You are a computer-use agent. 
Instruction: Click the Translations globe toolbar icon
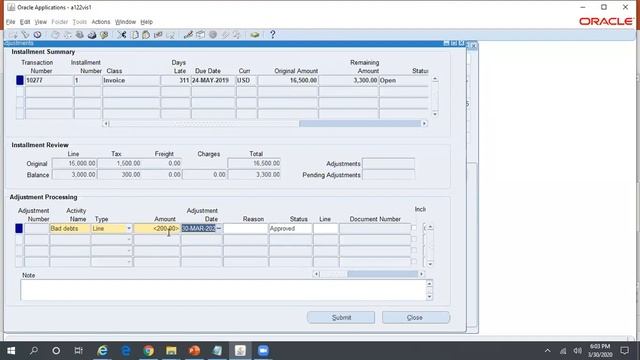pyautogui.click(x=213, y=35)
